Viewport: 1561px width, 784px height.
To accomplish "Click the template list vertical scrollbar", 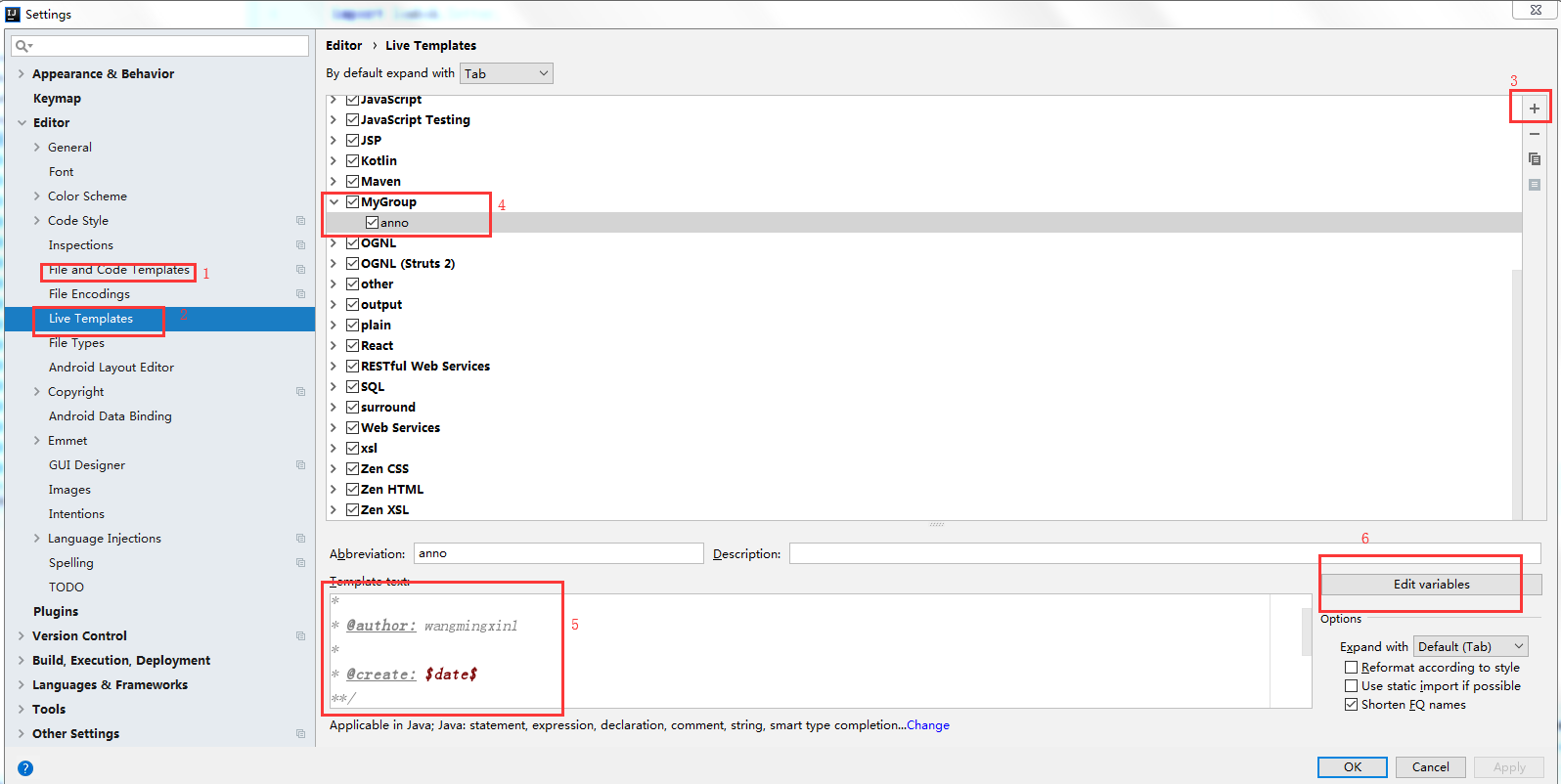I will click(1516, 391).
